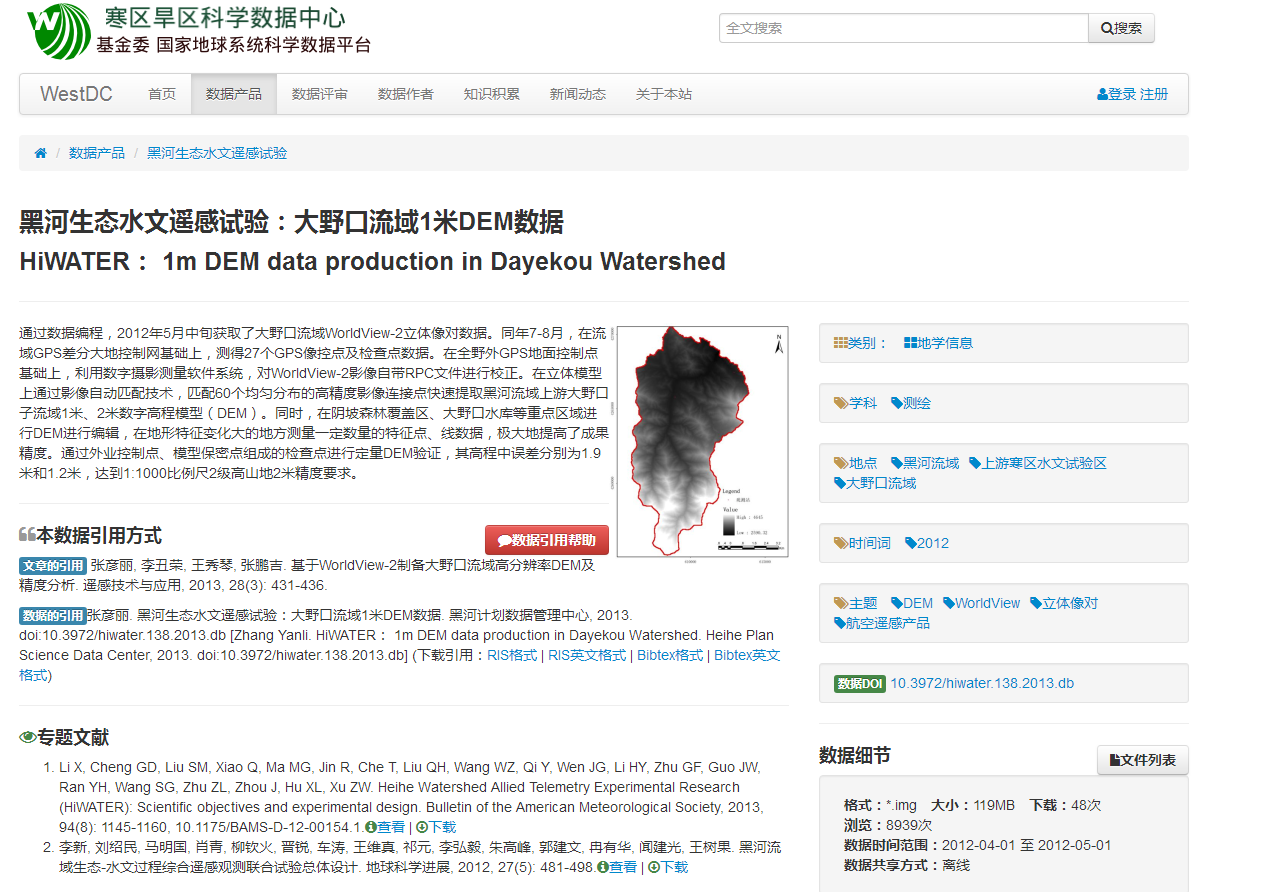The height and width of the screenshot is (892, 1280).
Task: Click the Chinese page title heading
Action: (291, 221)
